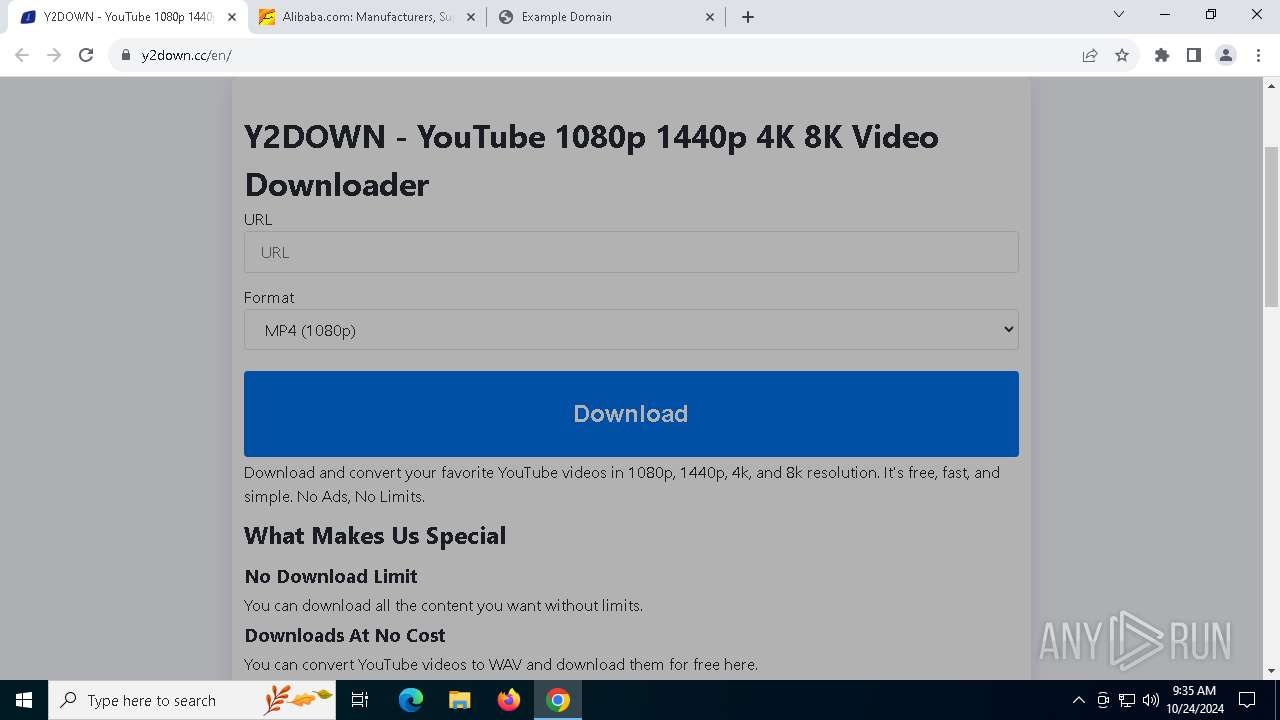This screenshot has height=720, width=1280.
Task: Click the Y2DOWN page title heading
Action: [591, 160]
